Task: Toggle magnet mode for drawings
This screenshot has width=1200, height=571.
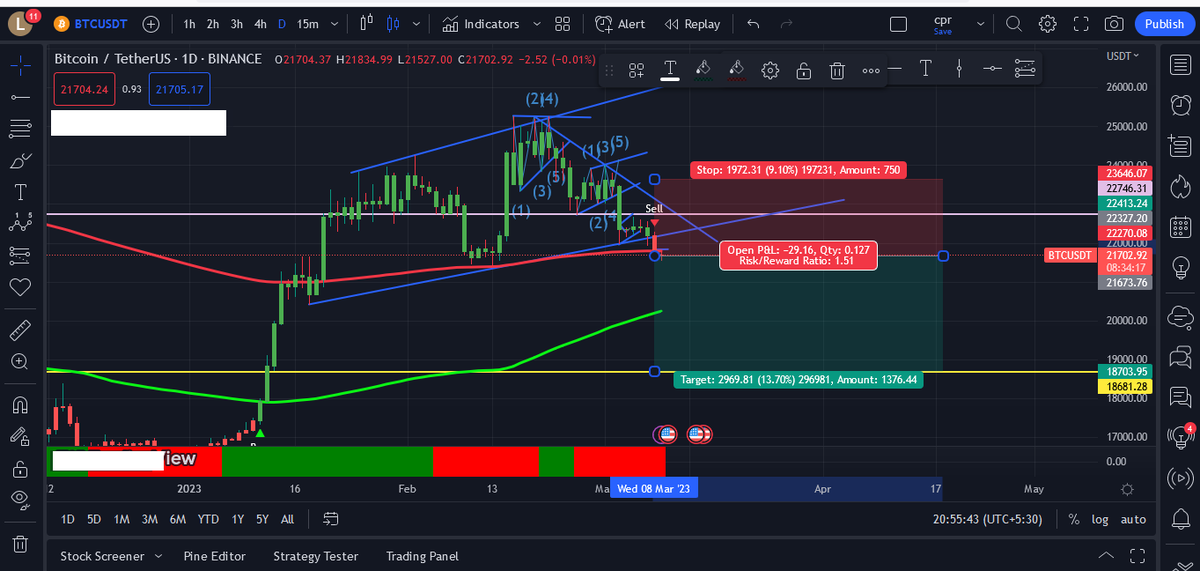Action: pos(19,404)
